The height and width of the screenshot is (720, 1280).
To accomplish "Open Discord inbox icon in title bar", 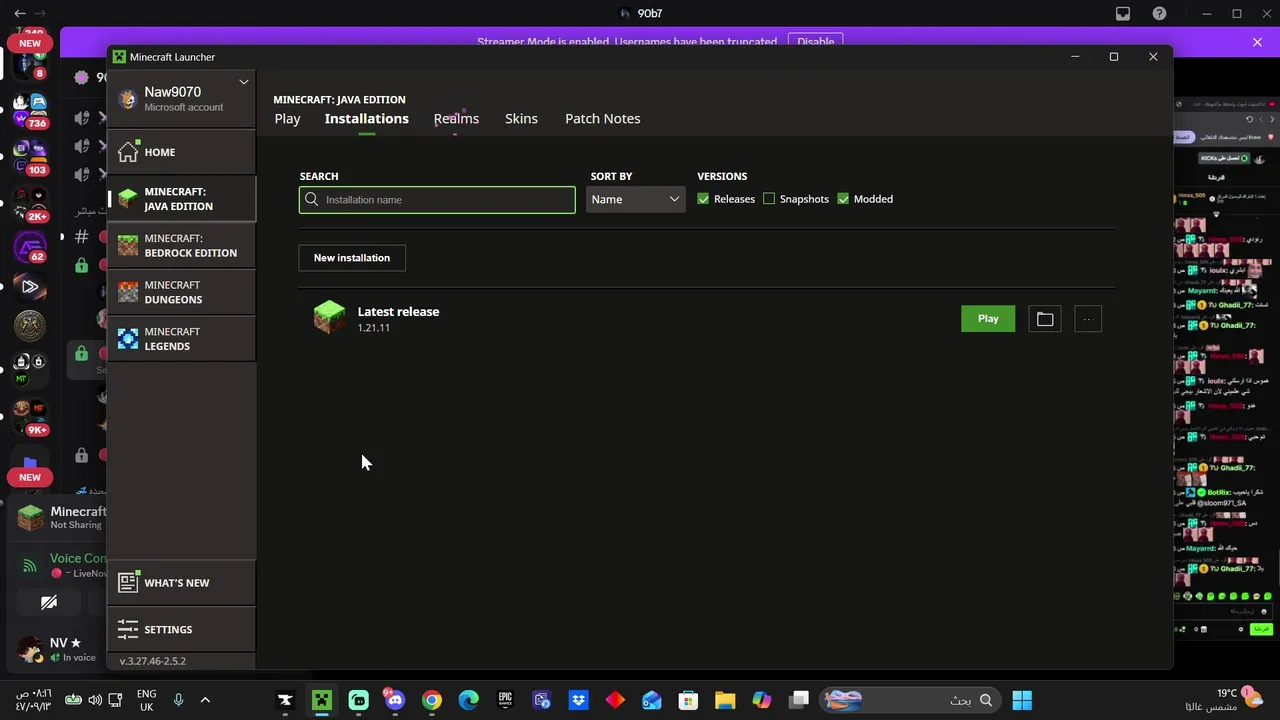I will tap(1123, 14).
